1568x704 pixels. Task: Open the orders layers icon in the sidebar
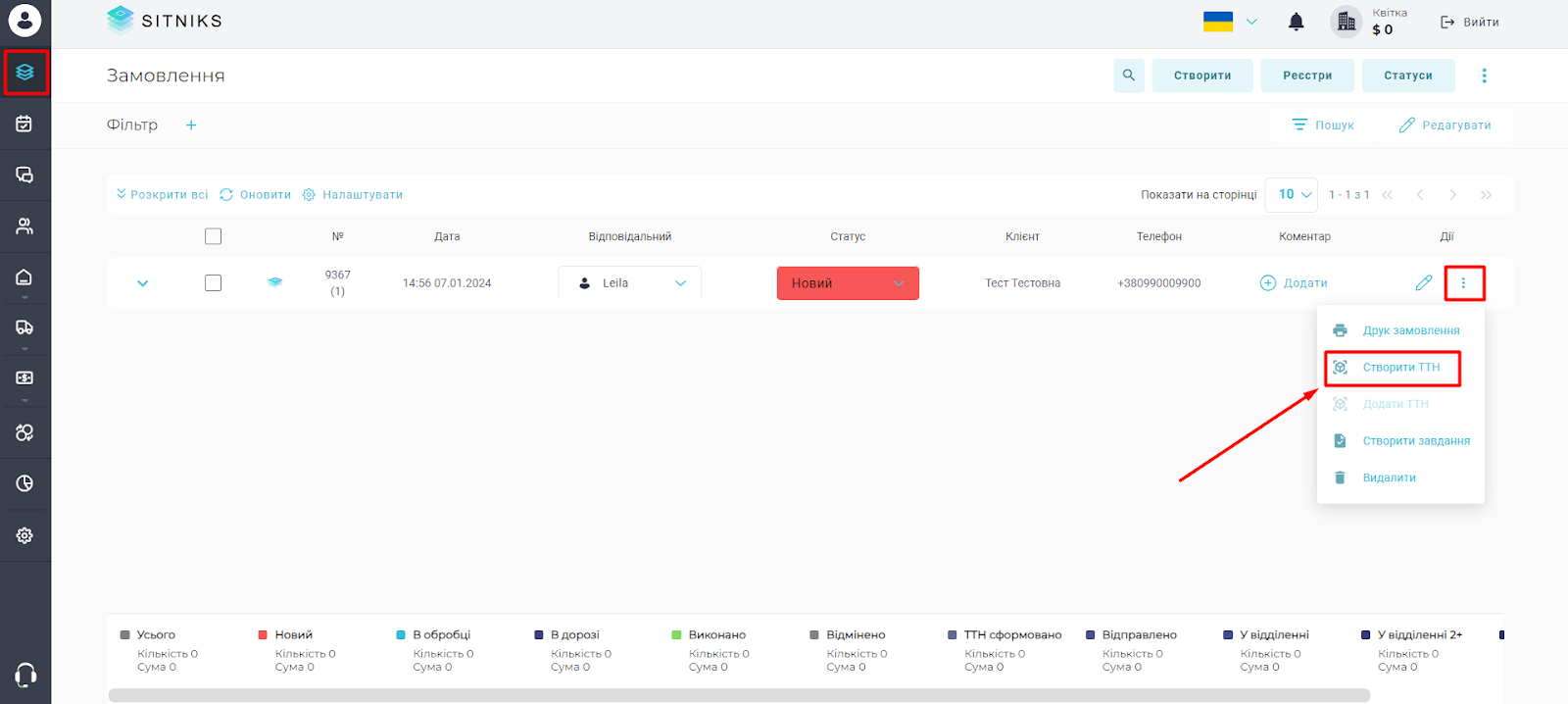click(x=24, y=73)
